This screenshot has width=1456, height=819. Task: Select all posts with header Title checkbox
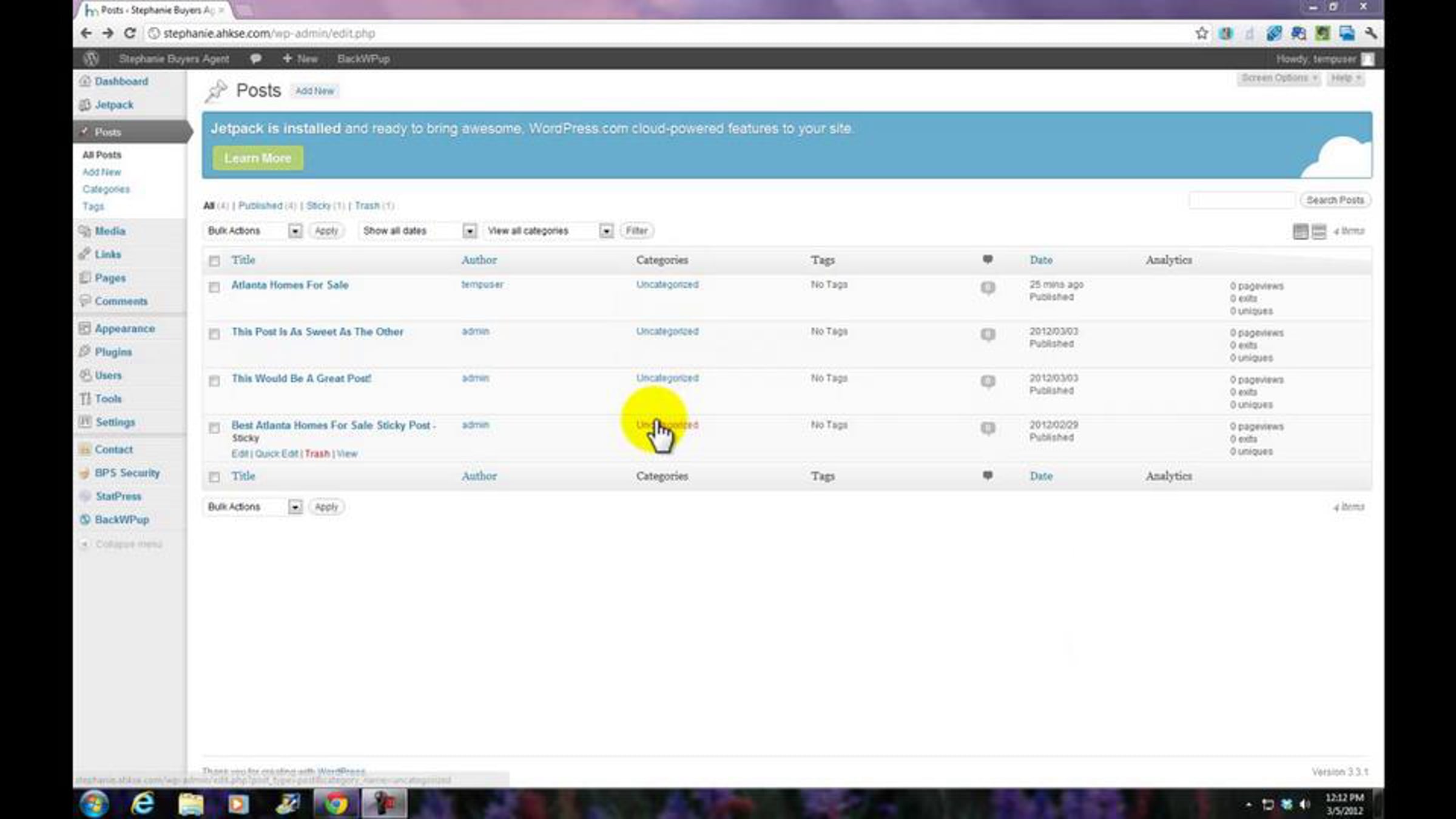[x=214, y=261]
